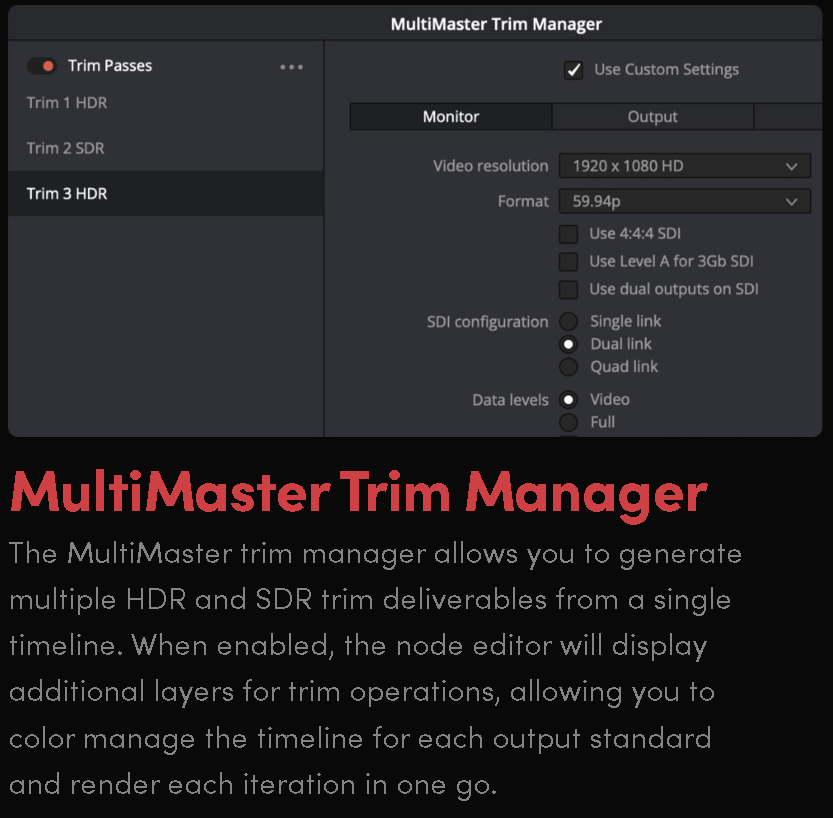833x818 pixels.
Task: Select the Trim 3 HDR pass
Action: click(166, 193)
